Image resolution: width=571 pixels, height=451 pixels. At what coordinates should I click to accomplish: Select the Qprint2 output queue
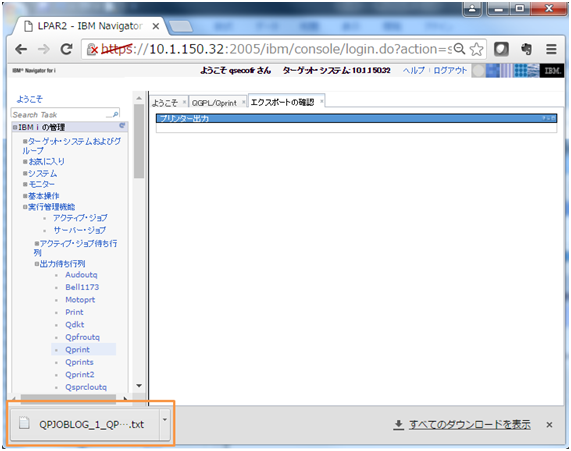click(x=80, y=374)
